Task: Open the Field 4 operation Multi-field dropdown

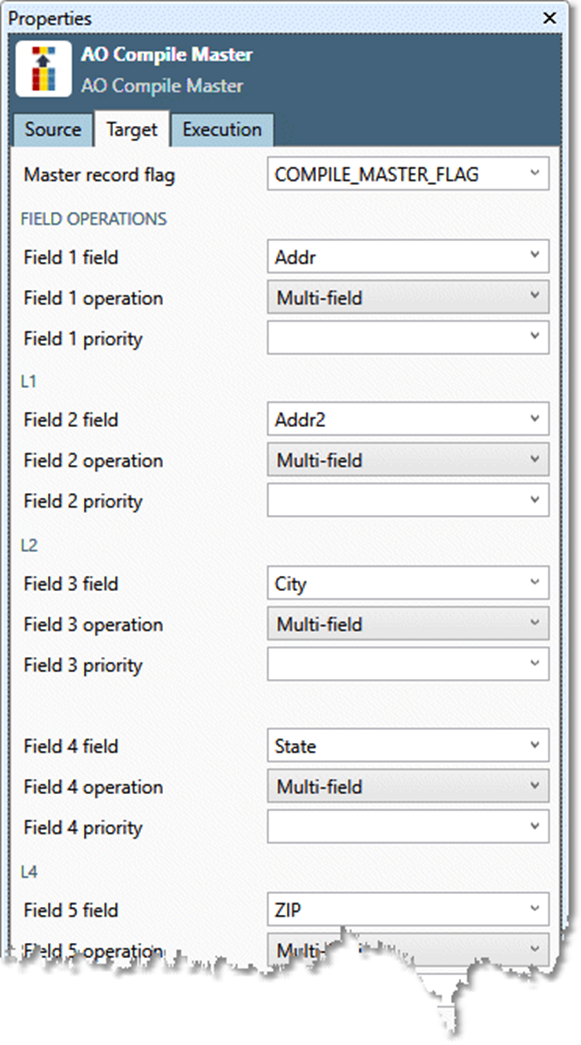Action: pyautogui.click(x=408, y=786)
